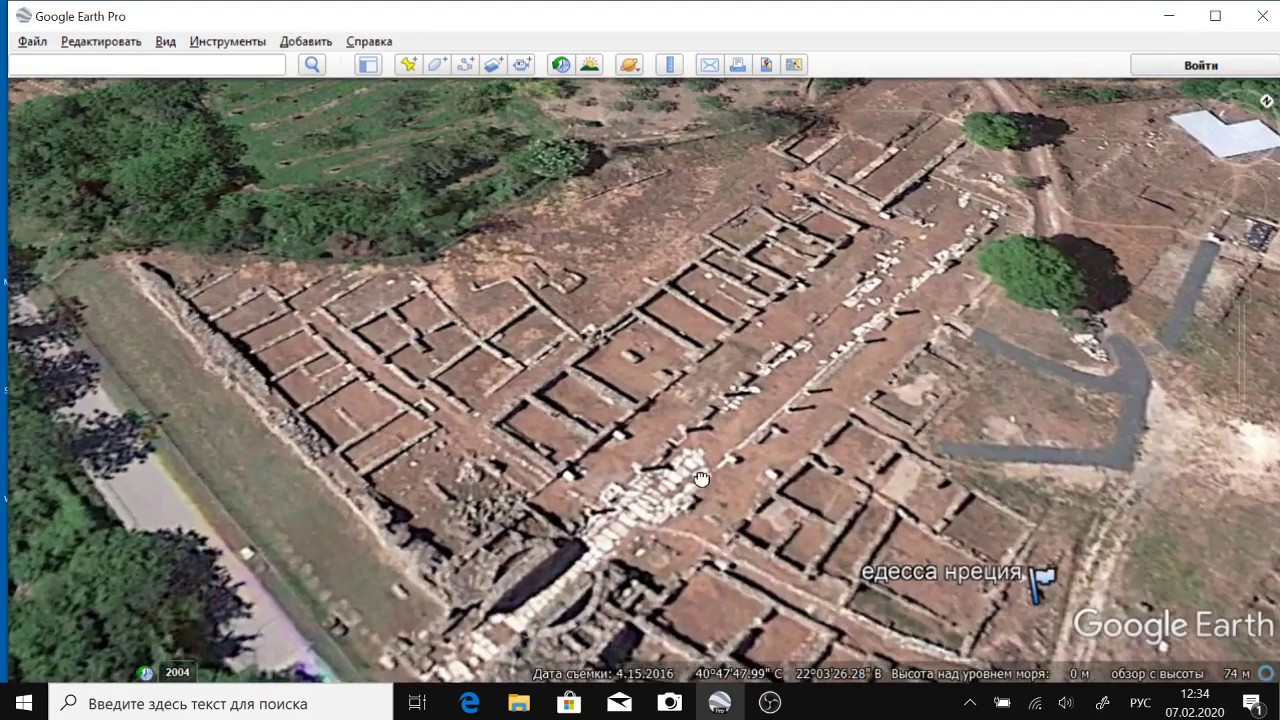Show the ruler tool
The width and height of the screenshot is (1280, 720).
(670, 65)
